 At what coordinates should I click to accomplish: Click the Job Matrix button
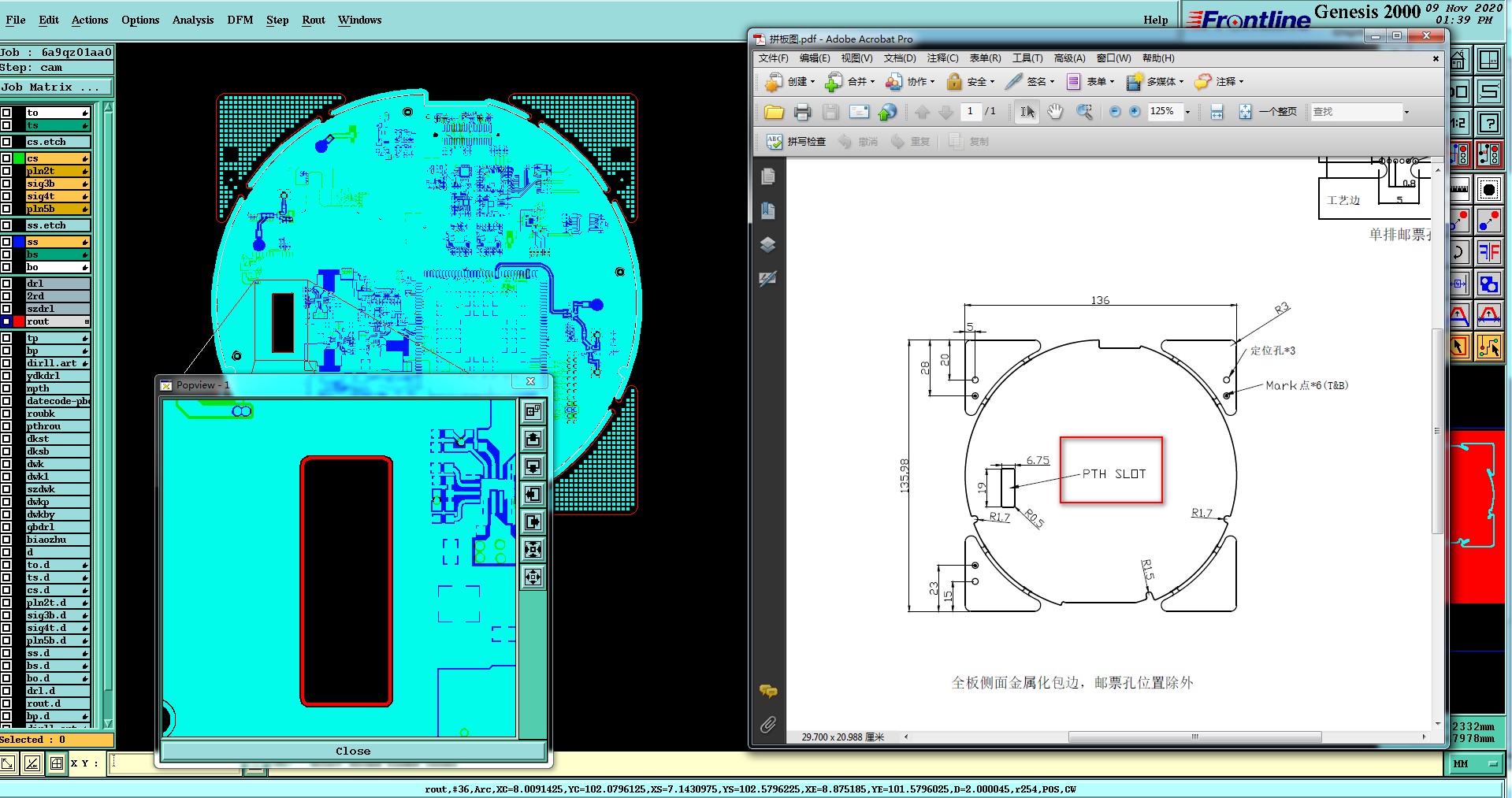pyautogui.click(x=56, y=87)
